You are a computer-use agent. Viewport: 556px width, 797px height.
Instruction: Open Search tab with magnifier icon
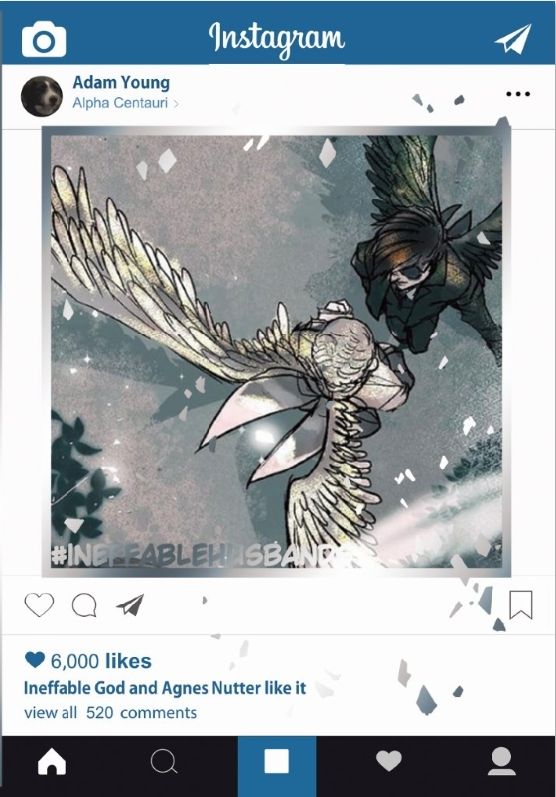pyautogui.click(x=164, y=762)
